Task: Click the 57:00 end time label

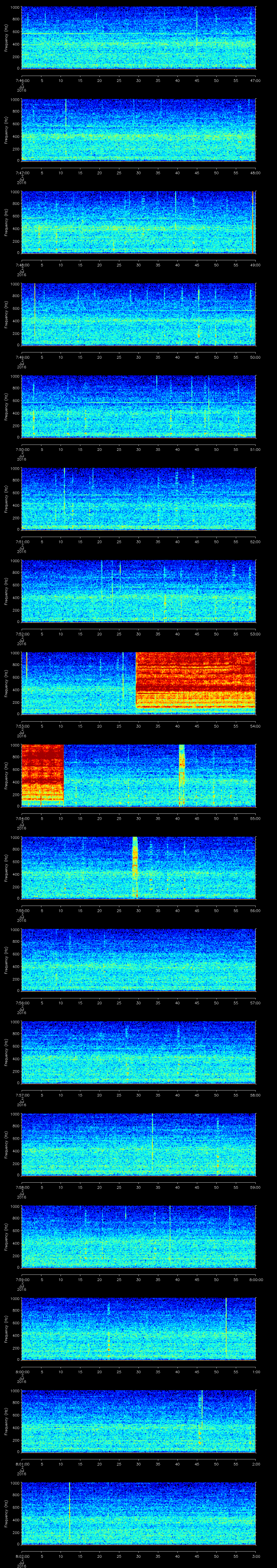Action: (255, 1003)
